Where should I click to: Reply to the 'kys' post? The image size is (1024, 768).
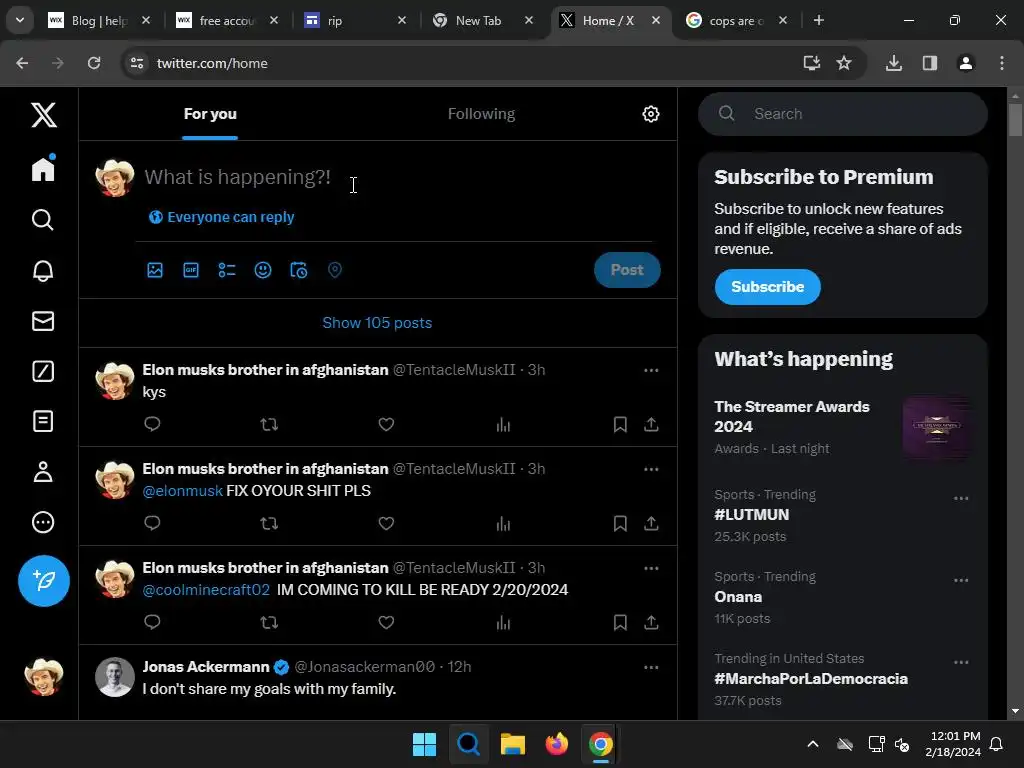click(x=152, y=424)
